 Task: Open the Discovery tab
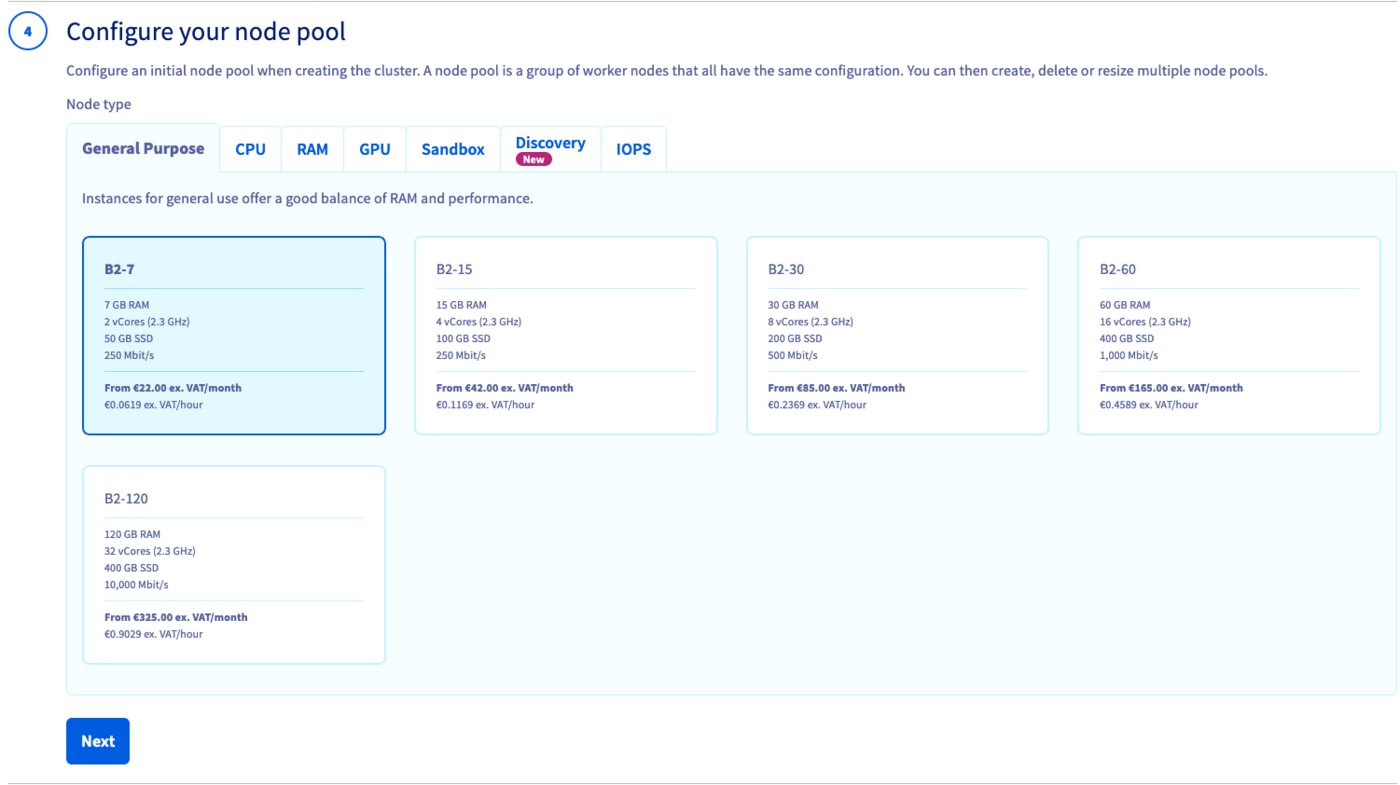[550, 143]
